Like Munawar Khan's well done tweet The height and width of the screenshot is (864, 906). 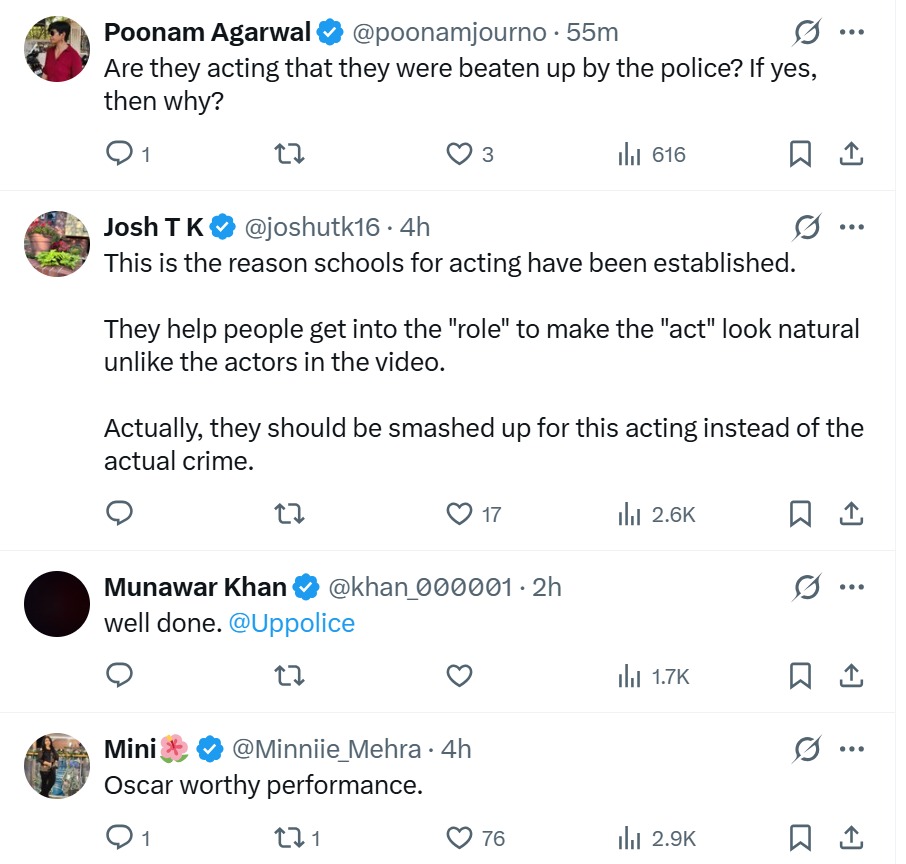pos(459,676)
